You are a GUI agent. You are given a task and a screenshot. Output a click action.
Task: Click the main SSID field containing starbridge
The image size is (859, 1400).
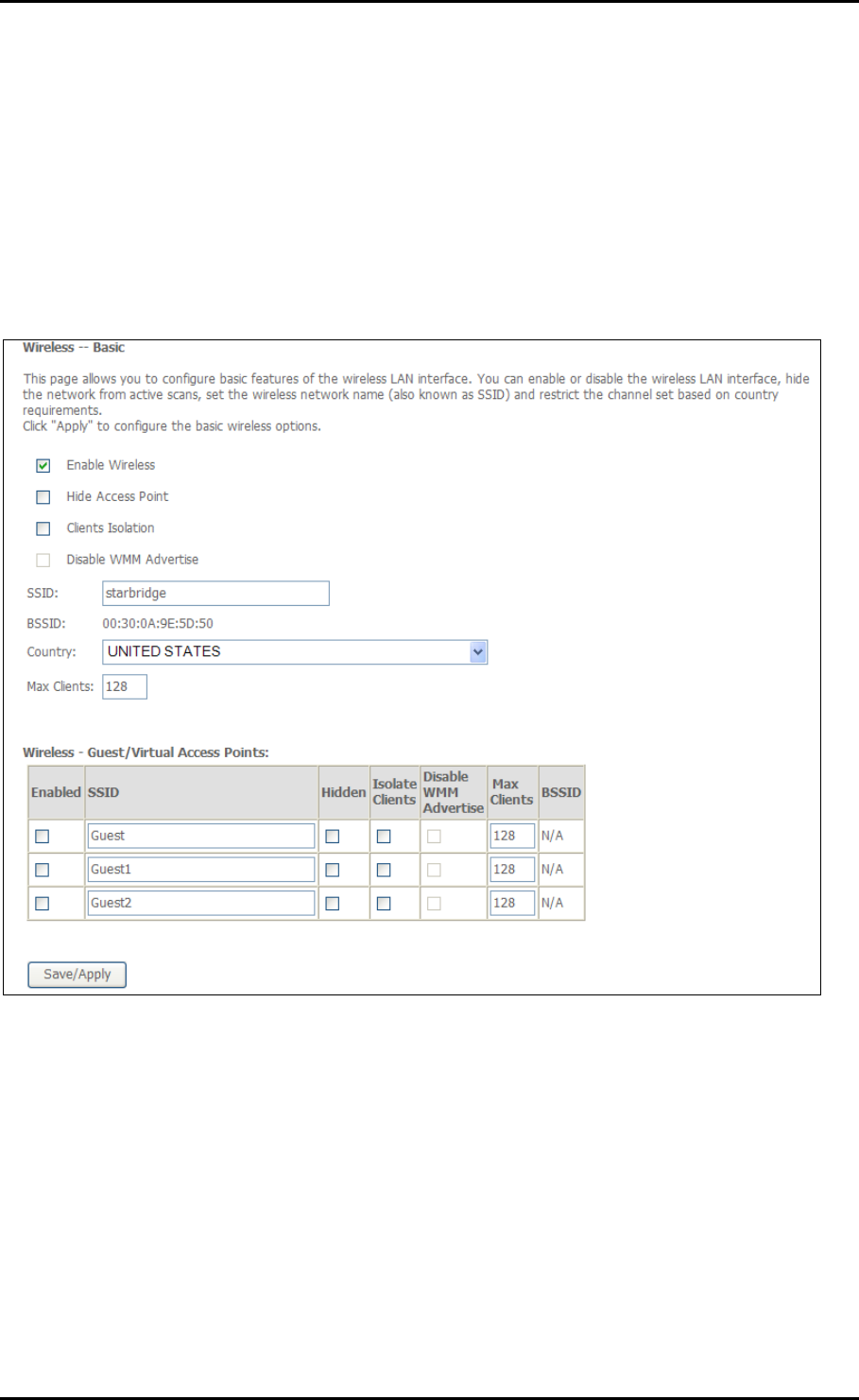pyautogui.click(x=215, y=593)
